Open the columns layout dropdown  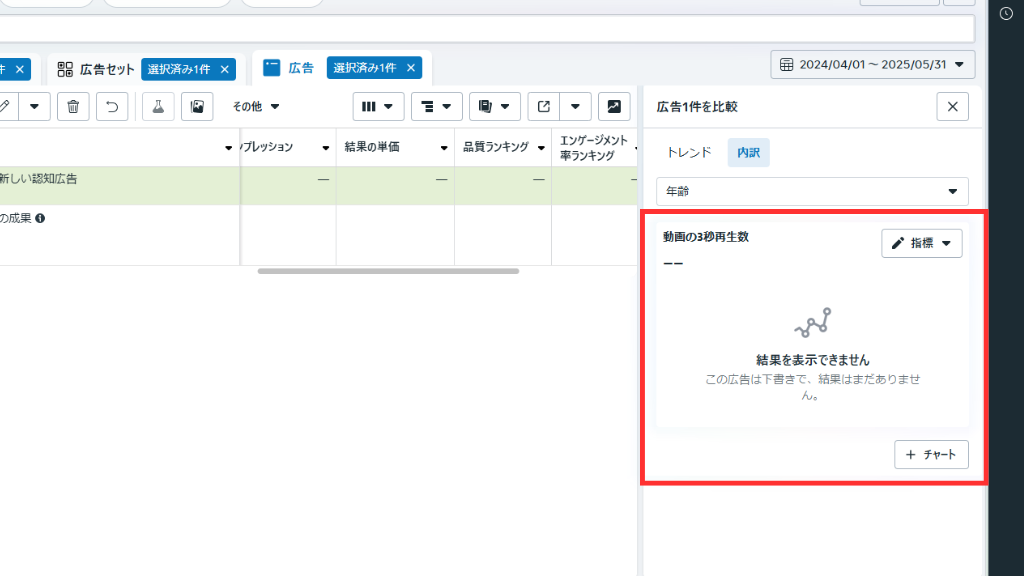[378, 106]
